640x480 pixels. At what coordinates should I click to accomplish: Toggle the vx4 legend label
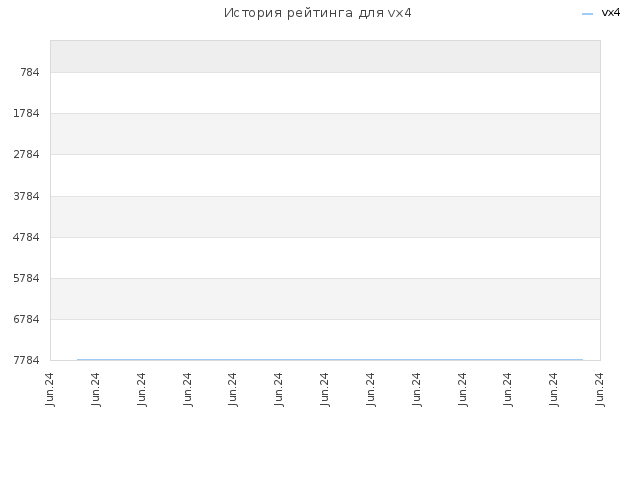(x=611, y=13)
